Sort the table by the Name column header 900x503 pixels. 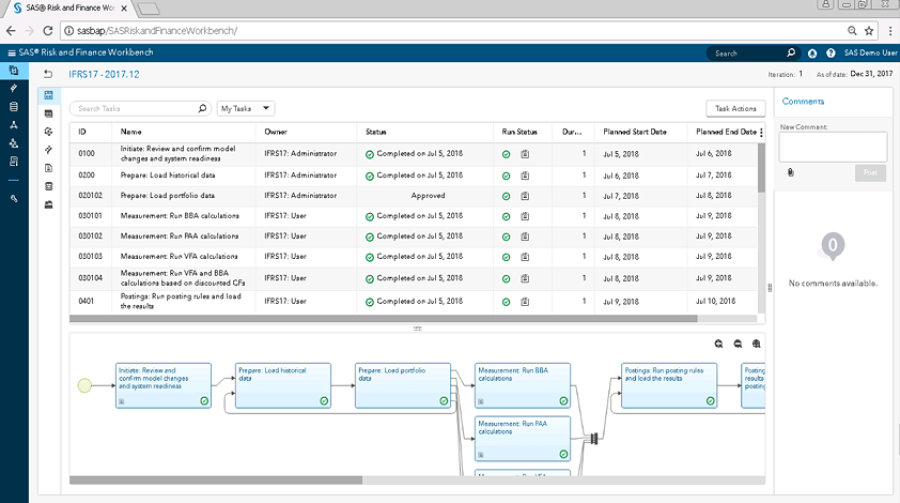(131, 132)
